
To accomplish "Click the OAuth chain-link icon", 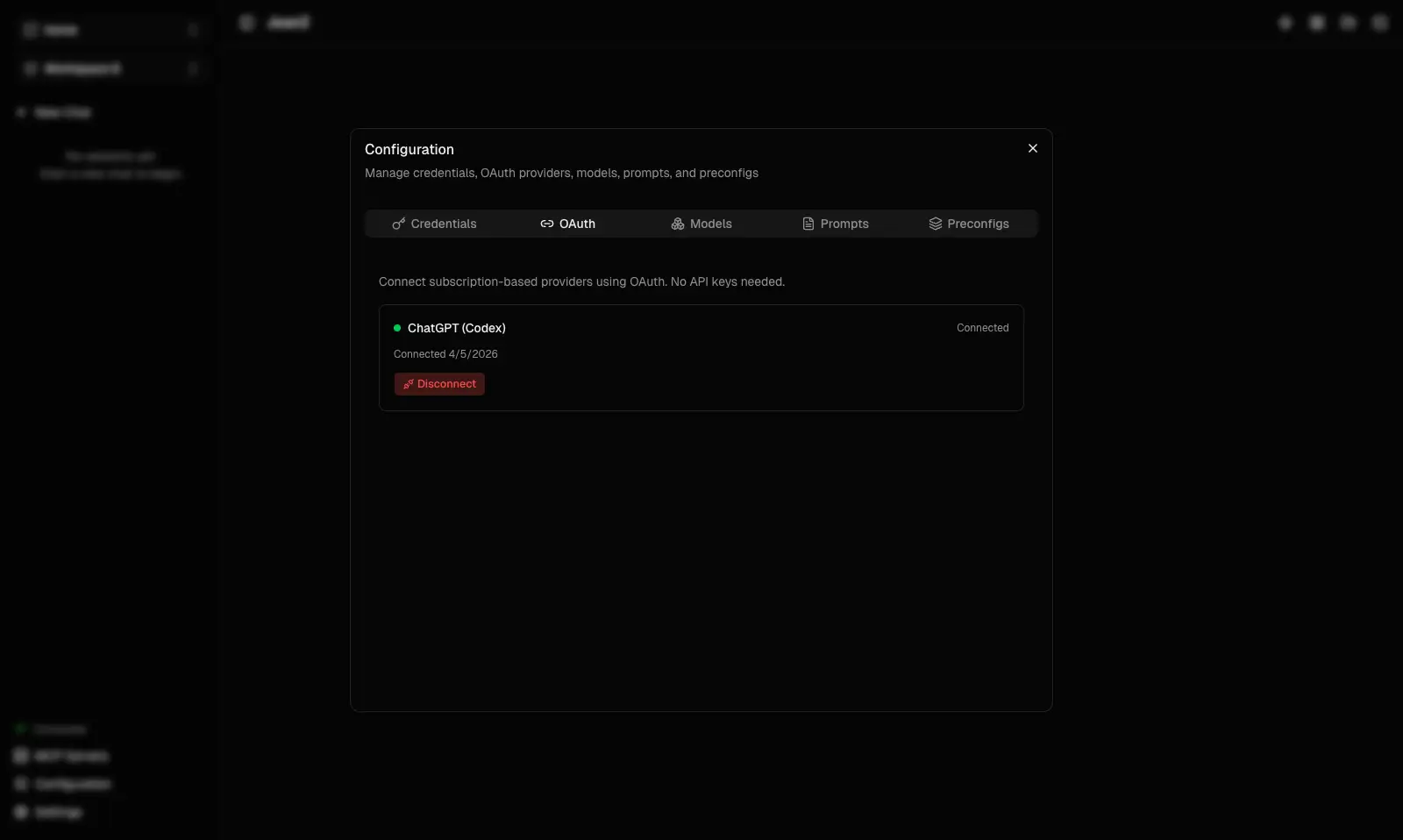I will [x=546, y=224].
